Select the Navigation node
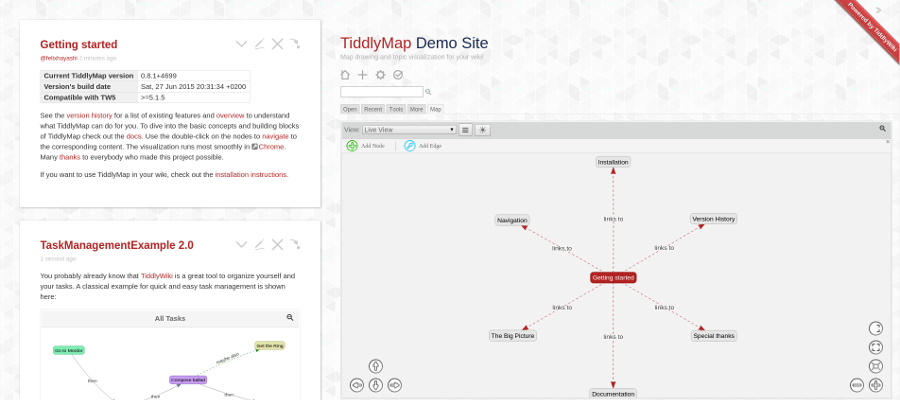The height and width of the screenshot is (400, 900). [512, 220]
